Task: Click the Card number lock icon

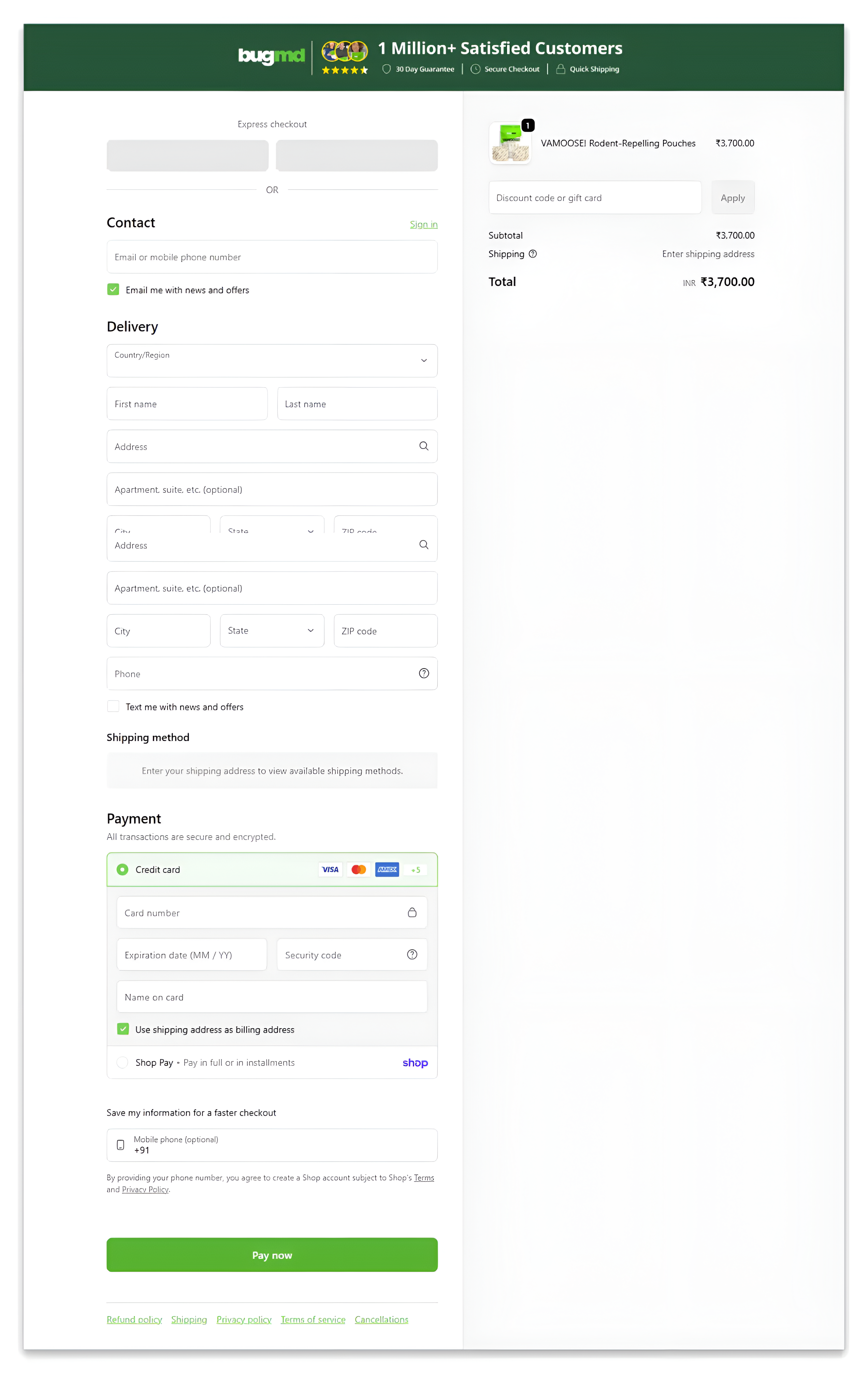Action: [x=412, y=912]
